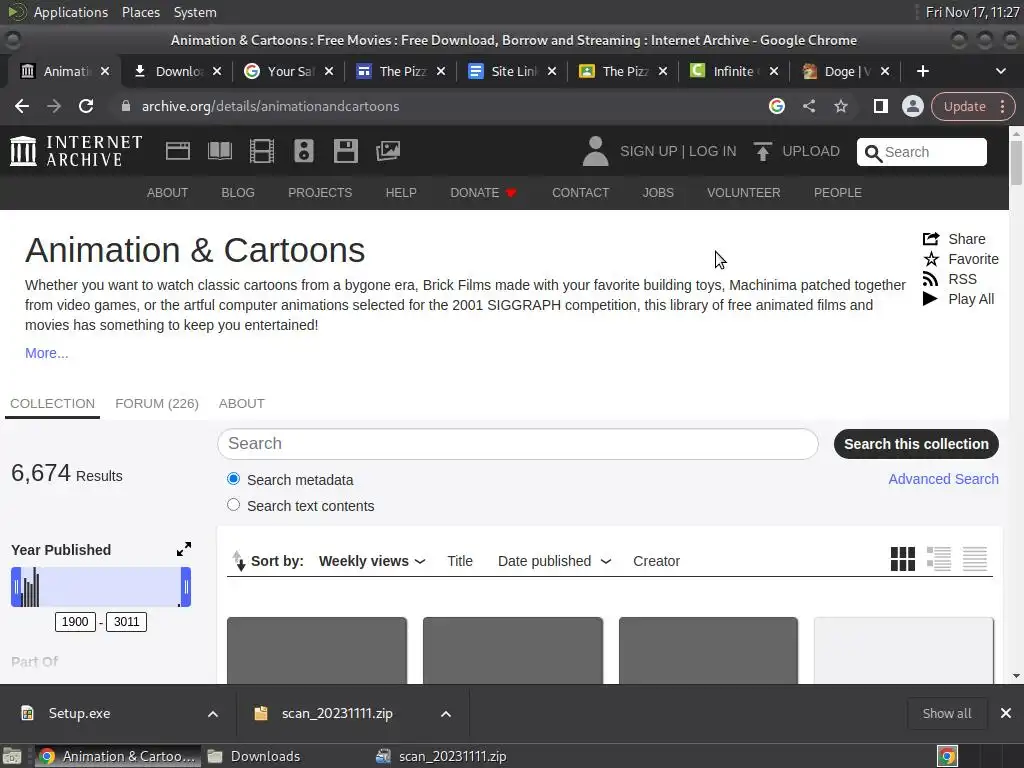This screenshot has width=1024, height=768.
Task: Close the downloads bar
Action: pos(1006,714)
